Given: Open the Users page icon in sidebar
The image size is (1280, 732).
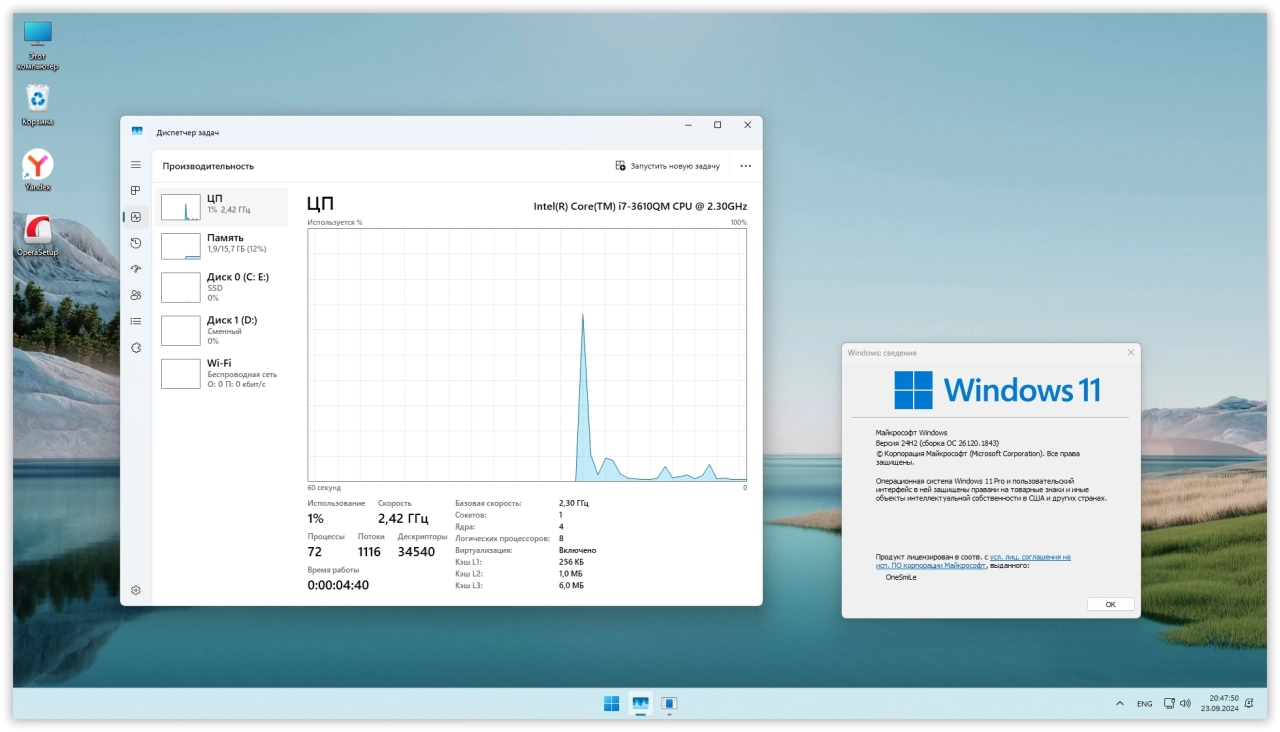Looking at the screenshot, I should pyautogui.click(x=136, y=295).
